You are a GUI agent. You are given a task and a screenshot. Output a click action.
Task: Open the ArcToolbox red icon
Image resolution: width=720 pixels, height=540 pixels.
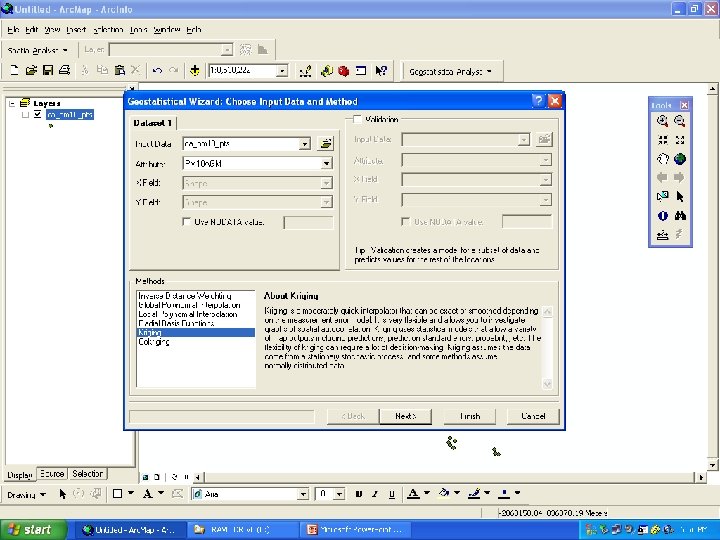tap(343, 71)
